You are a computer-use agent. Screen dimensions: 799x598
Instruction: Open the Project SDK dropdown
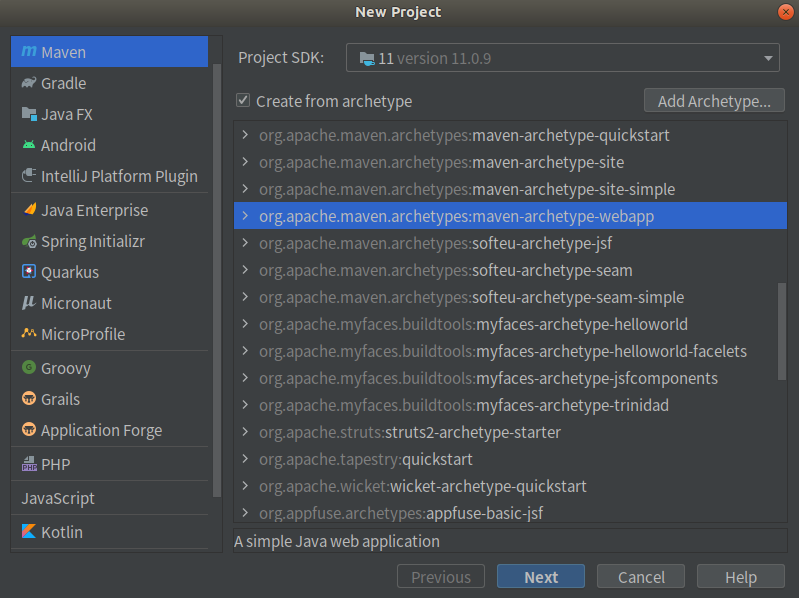pos(563,58)
